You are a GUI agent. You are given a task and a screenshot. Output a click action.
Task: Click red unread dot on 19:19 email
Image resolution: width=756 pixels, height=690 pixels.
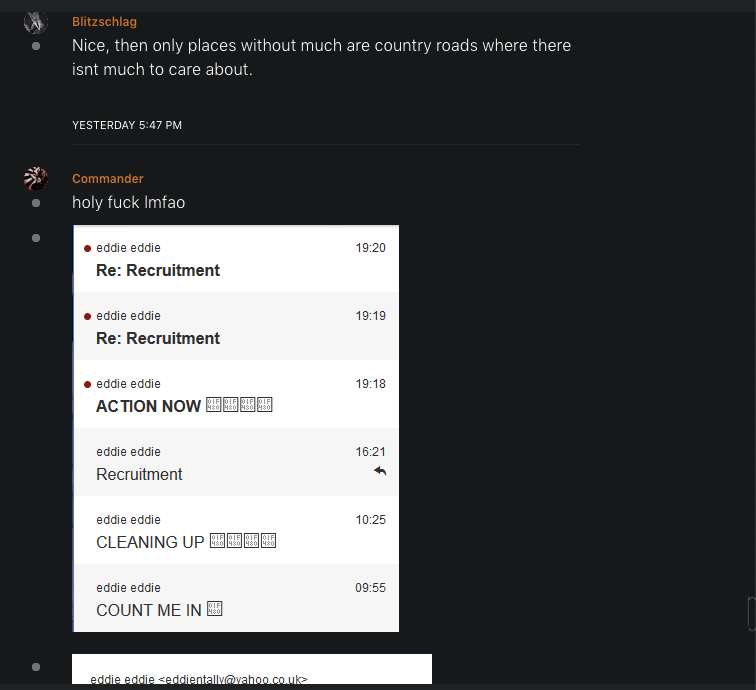point(88,316)
